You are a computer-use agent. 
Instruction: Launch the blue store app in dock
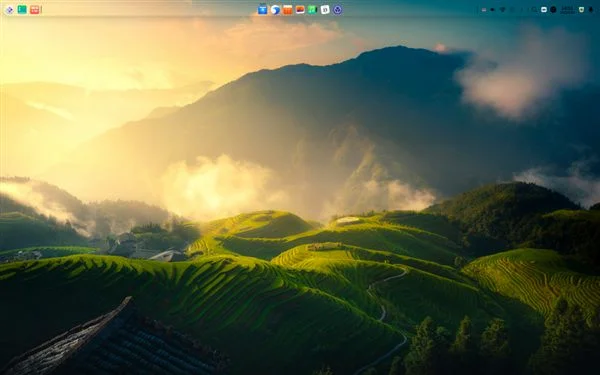(x=262, y=10)
